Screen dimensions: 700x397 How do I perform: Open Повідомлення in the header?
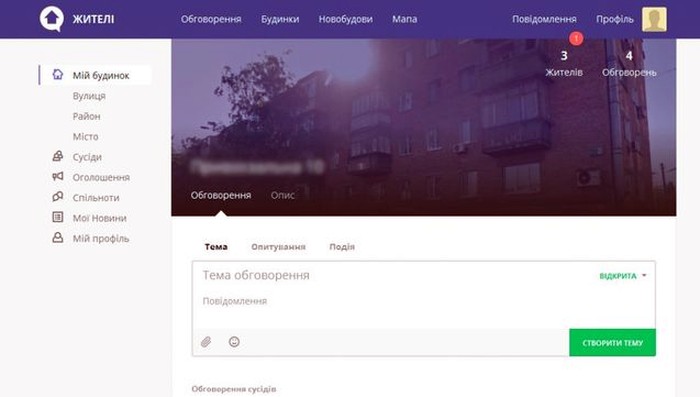544,19
